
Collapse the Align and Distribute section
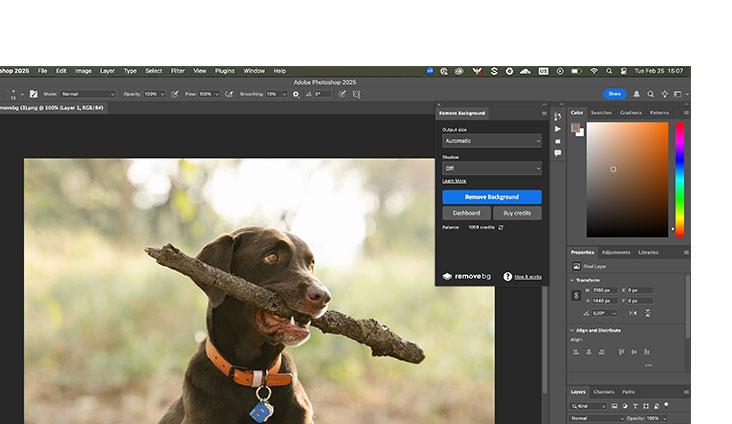click(x=572, y=330)
